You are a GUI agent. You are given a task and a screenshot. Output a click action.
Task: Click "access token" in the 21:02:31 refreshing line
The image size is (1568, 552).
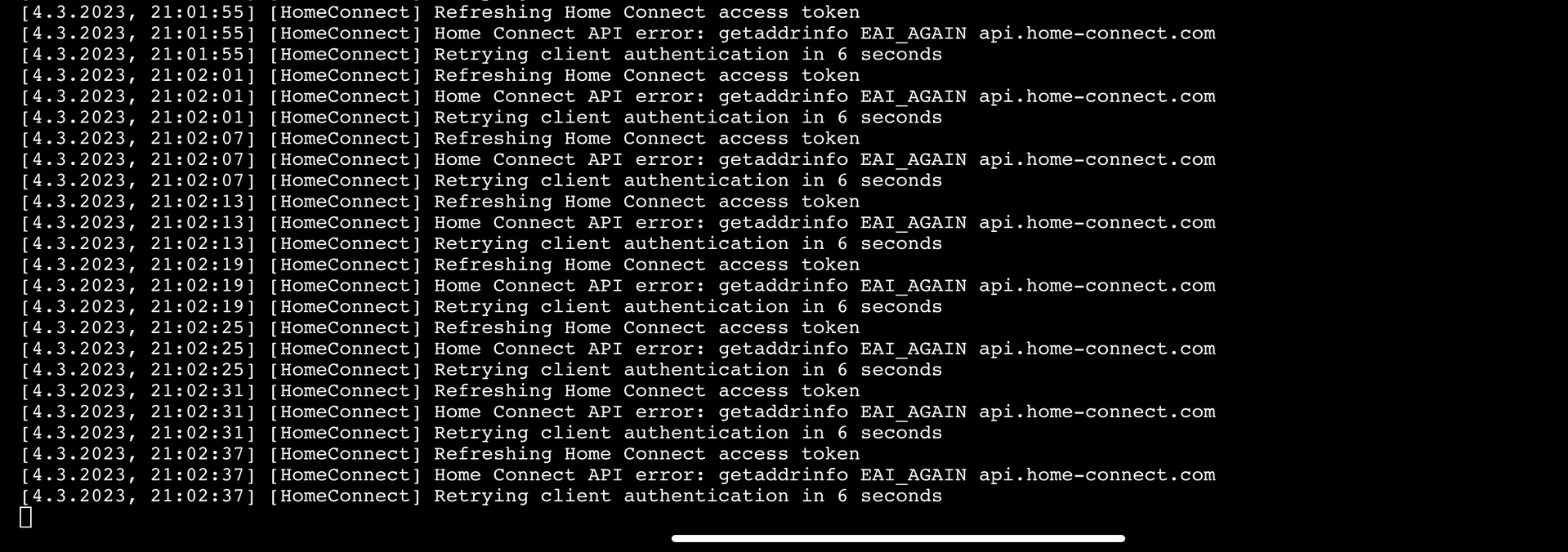click(x=789, y=391)
